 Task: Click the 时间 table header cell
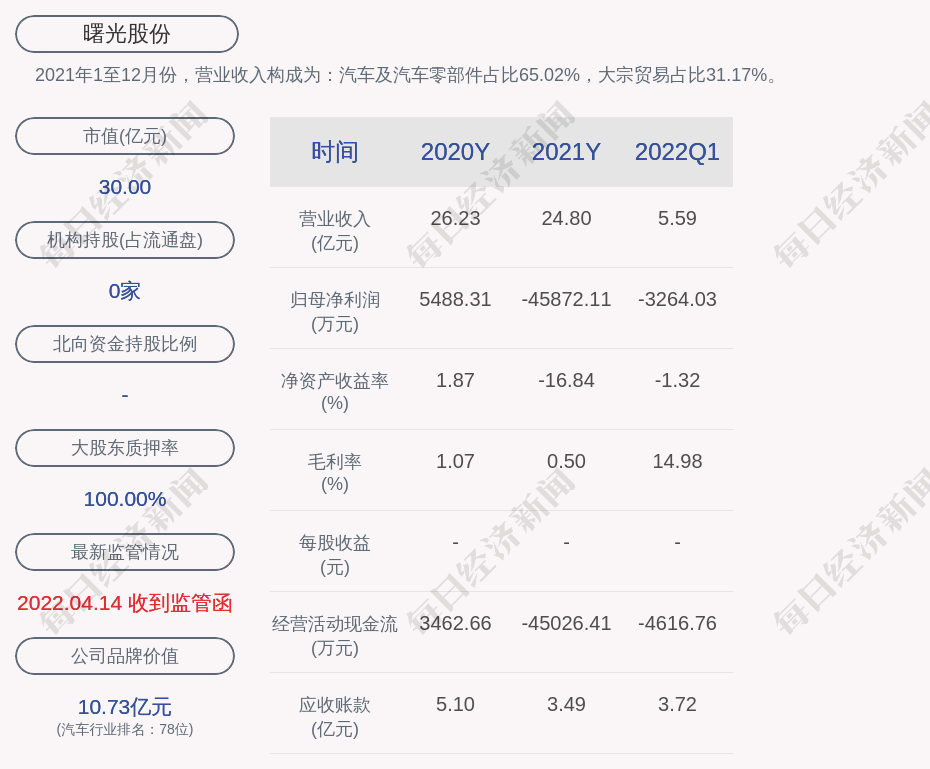pyautogui.click(x=335, y=152)
